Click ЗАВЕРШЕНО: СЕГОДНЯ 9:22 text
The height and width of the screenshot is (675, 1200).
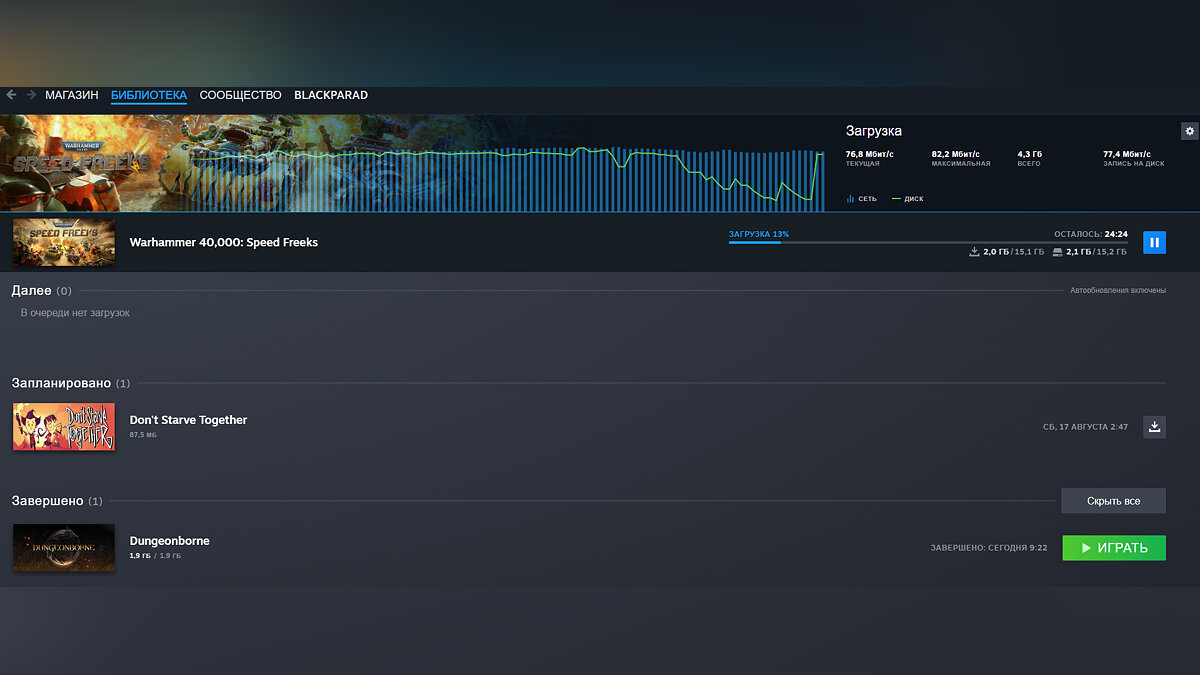click(x=989, y=548)
